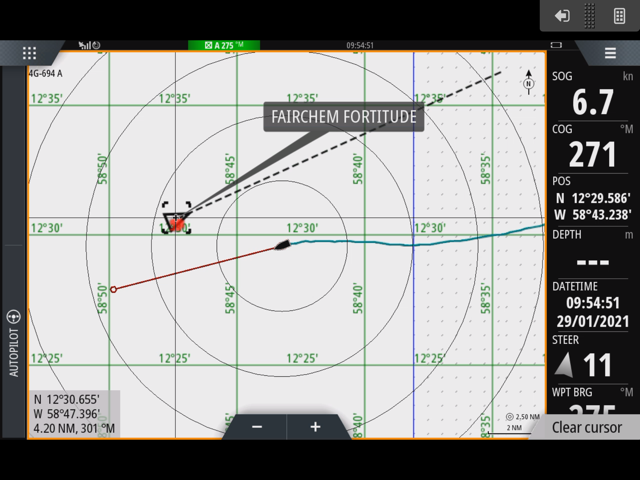Tap the longitude W 58°43.238' value
Screen dimensions: 640x480
click(593, 215)
